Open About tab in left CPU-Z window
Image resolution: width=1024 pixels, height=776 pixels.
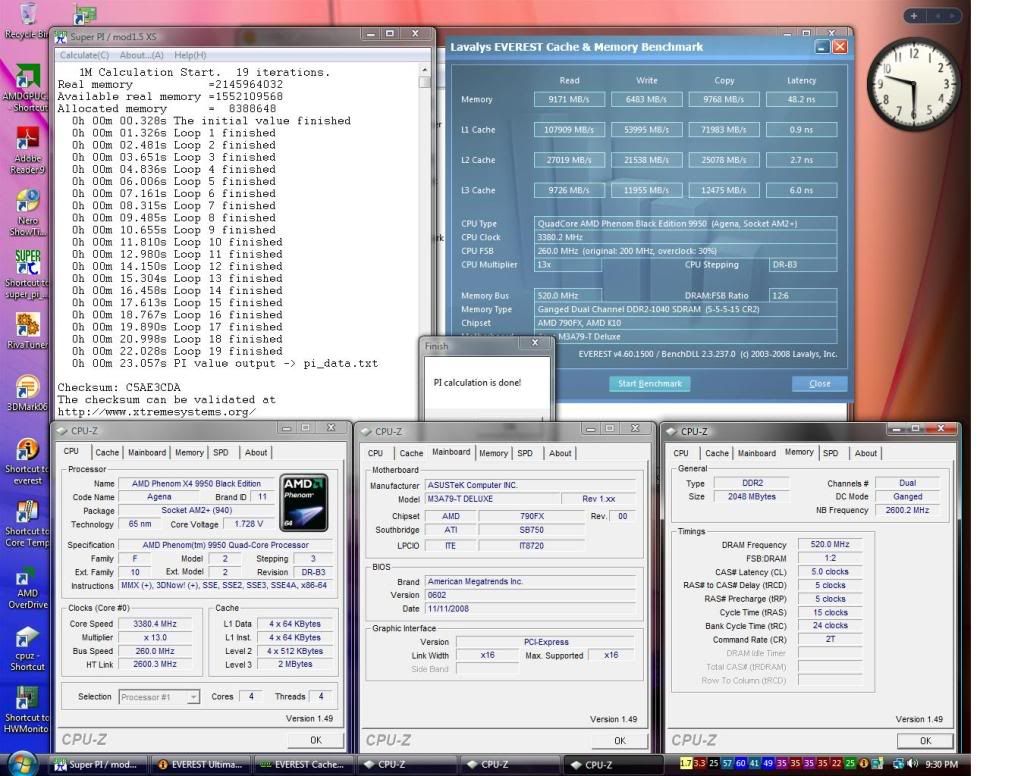click(x=256, y=453)
